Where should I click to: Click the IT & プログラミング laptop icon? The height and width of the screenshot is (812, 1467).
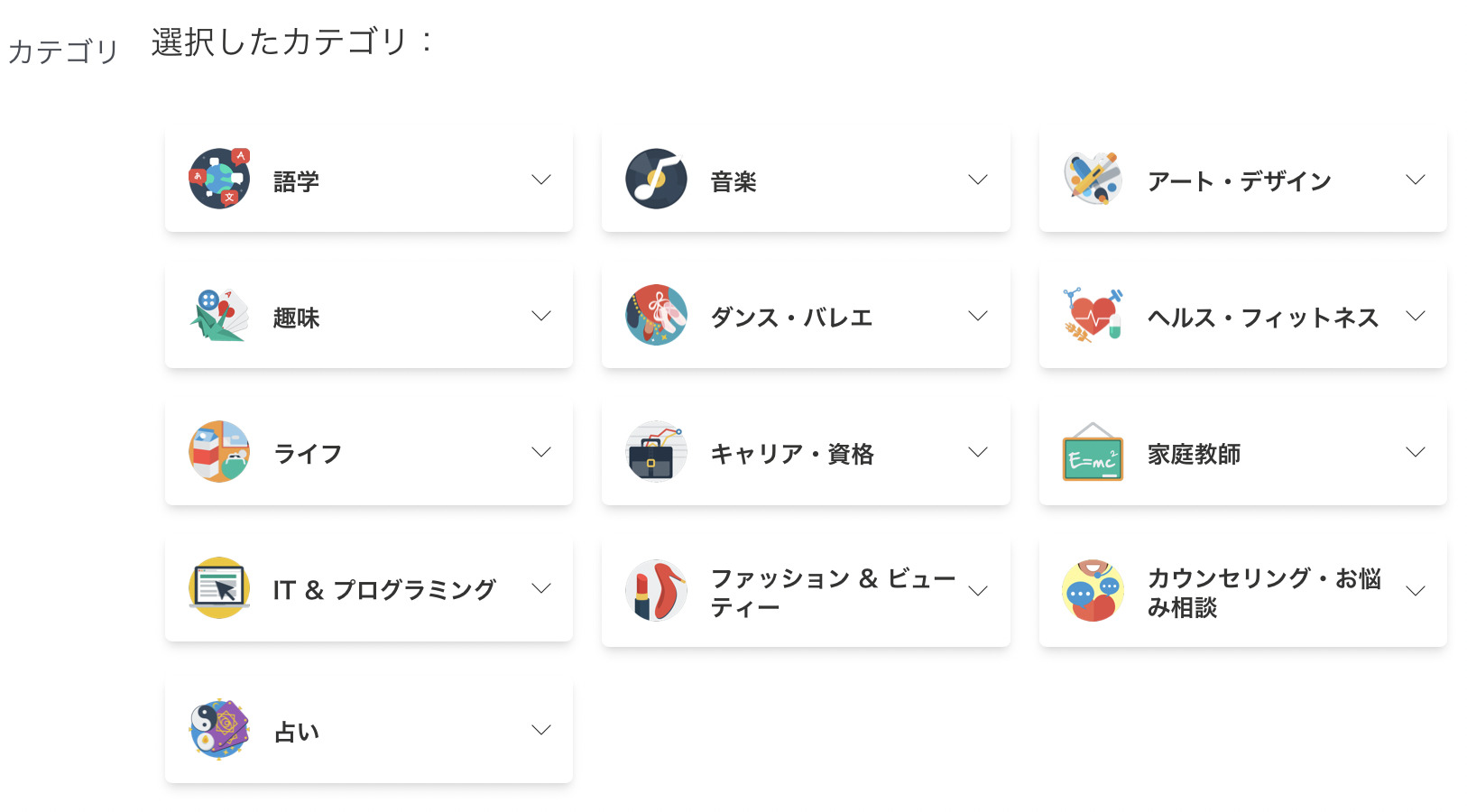click(219, 587)
